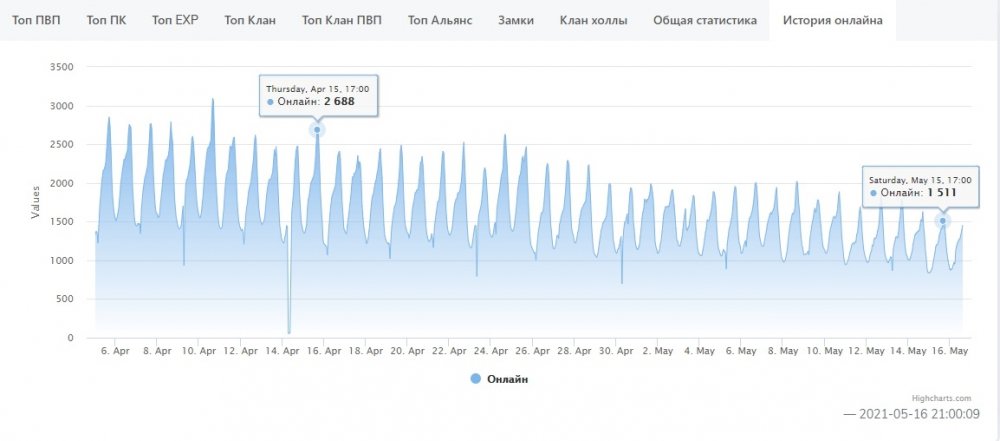Click the April 15 highlighted data point
The height and width of the screenshot is (441, 1000).
click(317, 130)
